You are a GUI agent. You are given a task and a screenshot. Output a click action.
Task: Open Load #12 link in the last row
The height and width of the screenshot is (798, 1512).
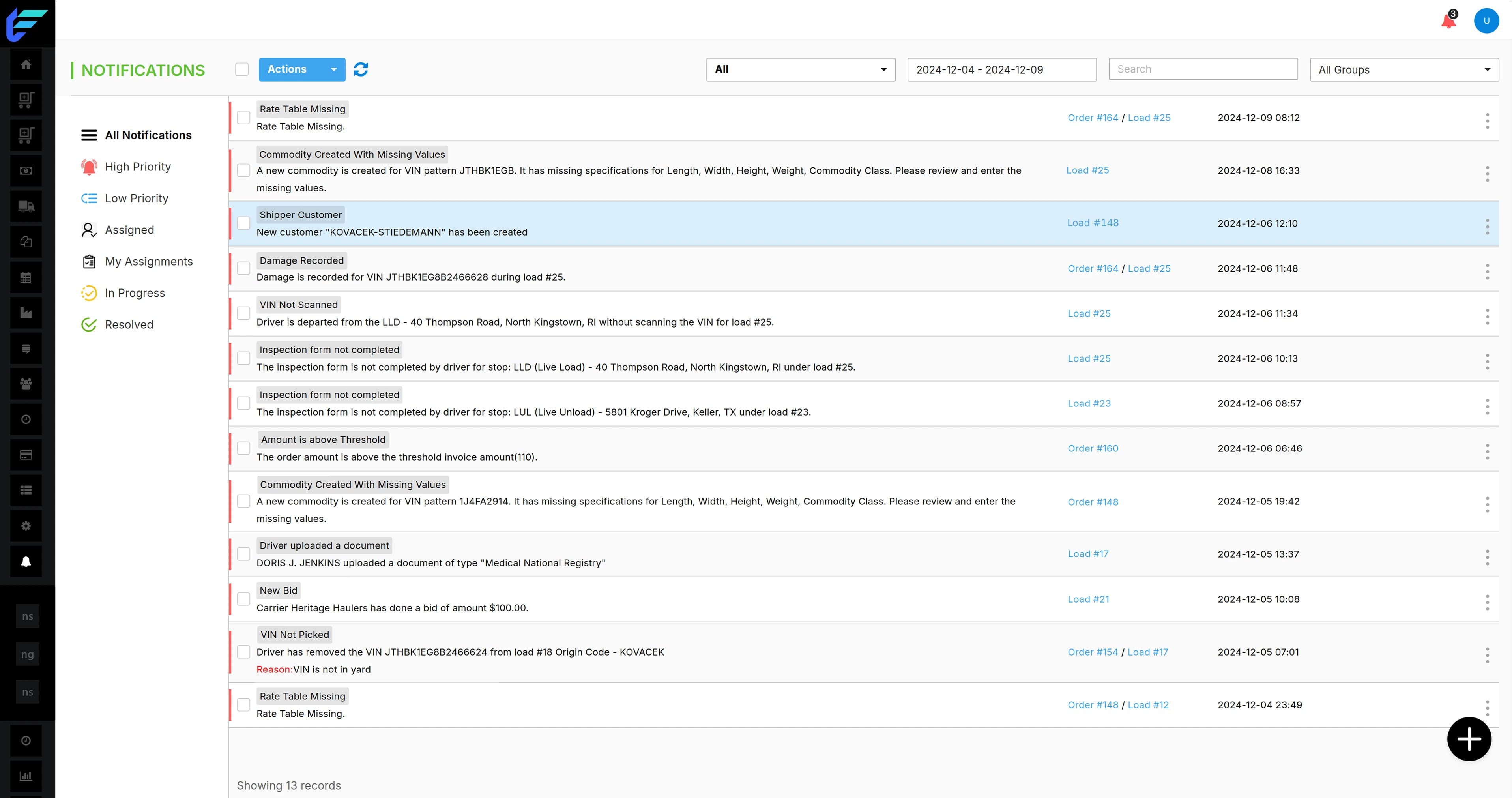pyautogui.click(x=1147, y=704)
